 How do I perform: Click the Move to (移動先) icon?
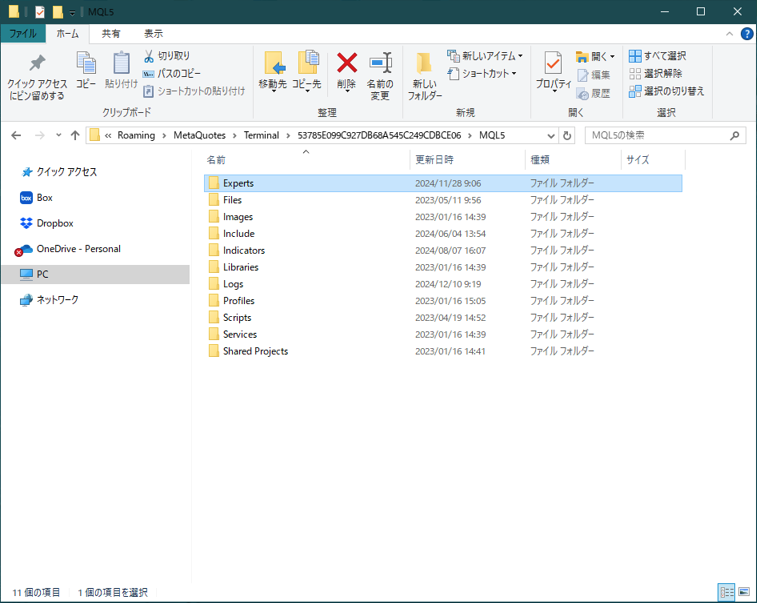coord(272,66)
